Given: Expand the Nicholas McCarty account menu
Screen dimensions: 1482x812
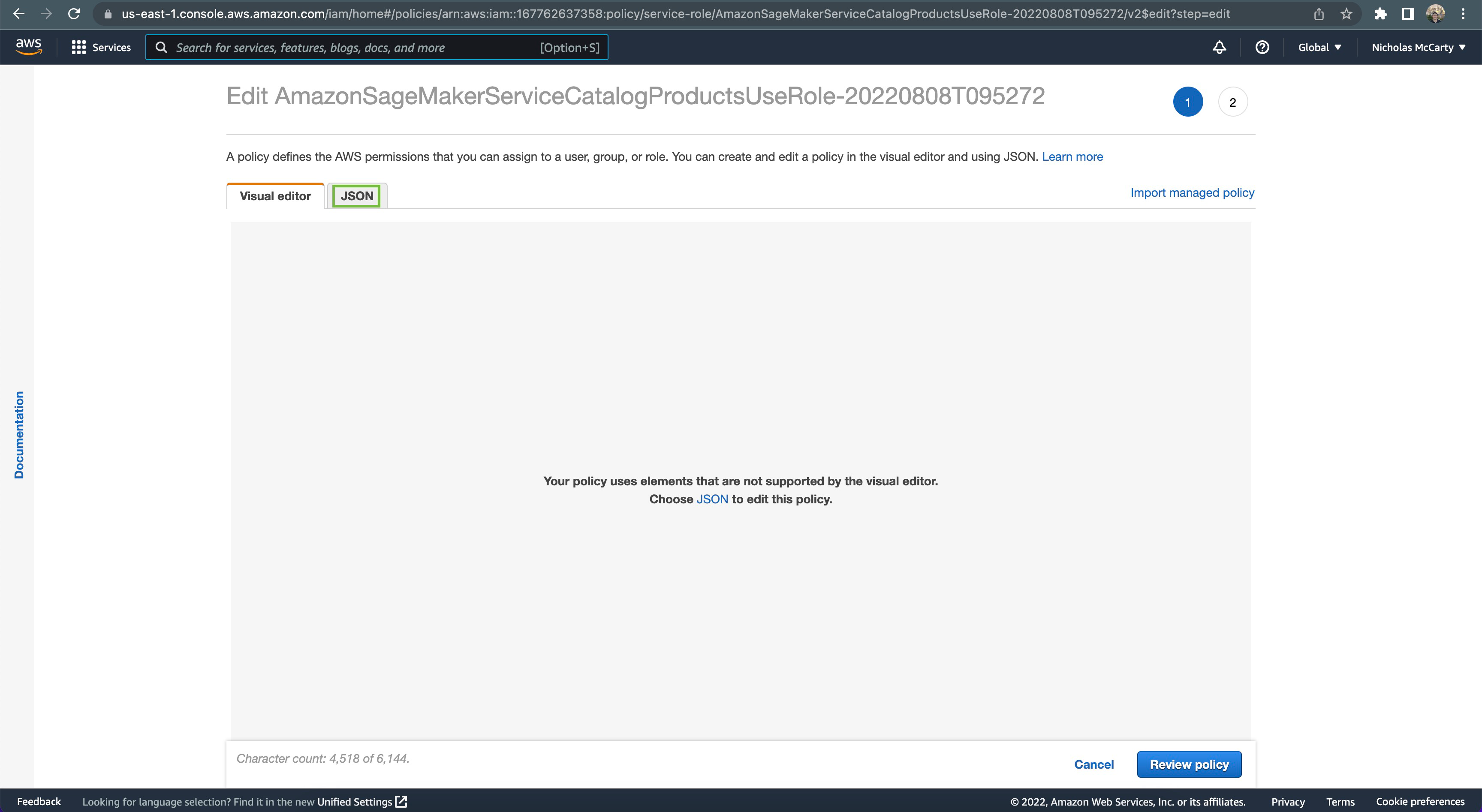Looking at the screenshot, I should point(1418,47).
